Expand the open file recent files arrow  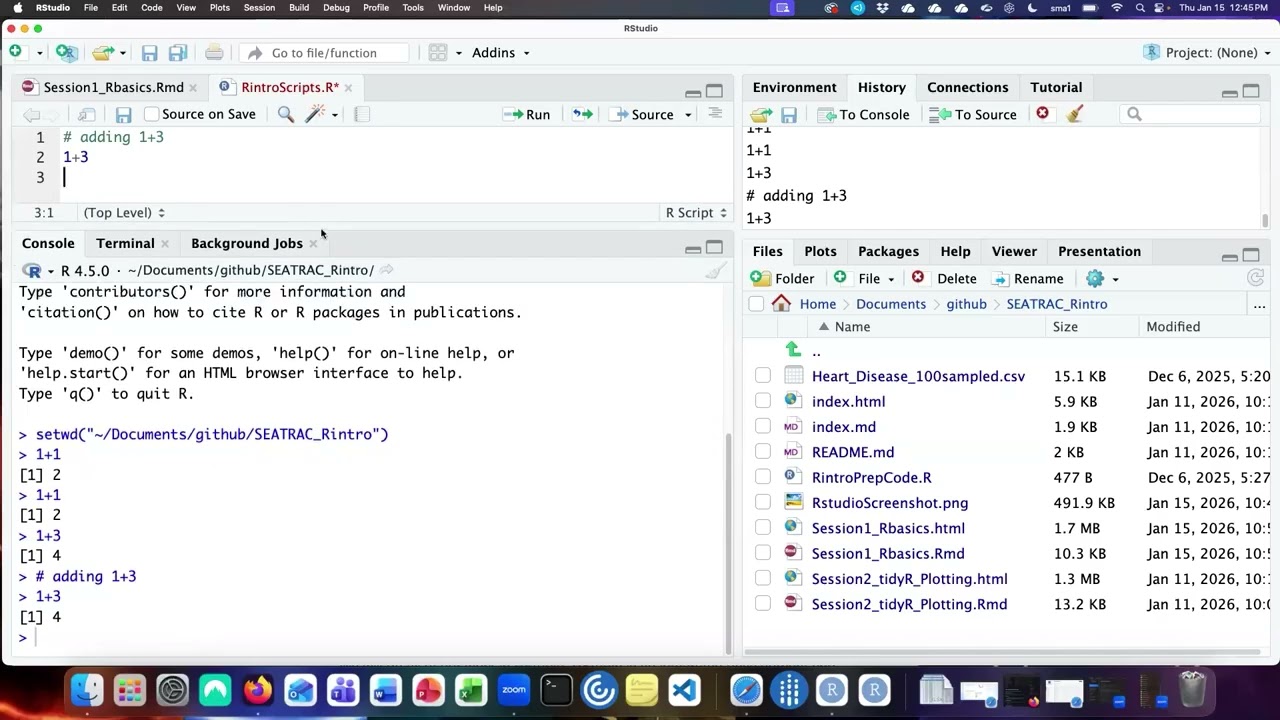(x=123, y=53)
